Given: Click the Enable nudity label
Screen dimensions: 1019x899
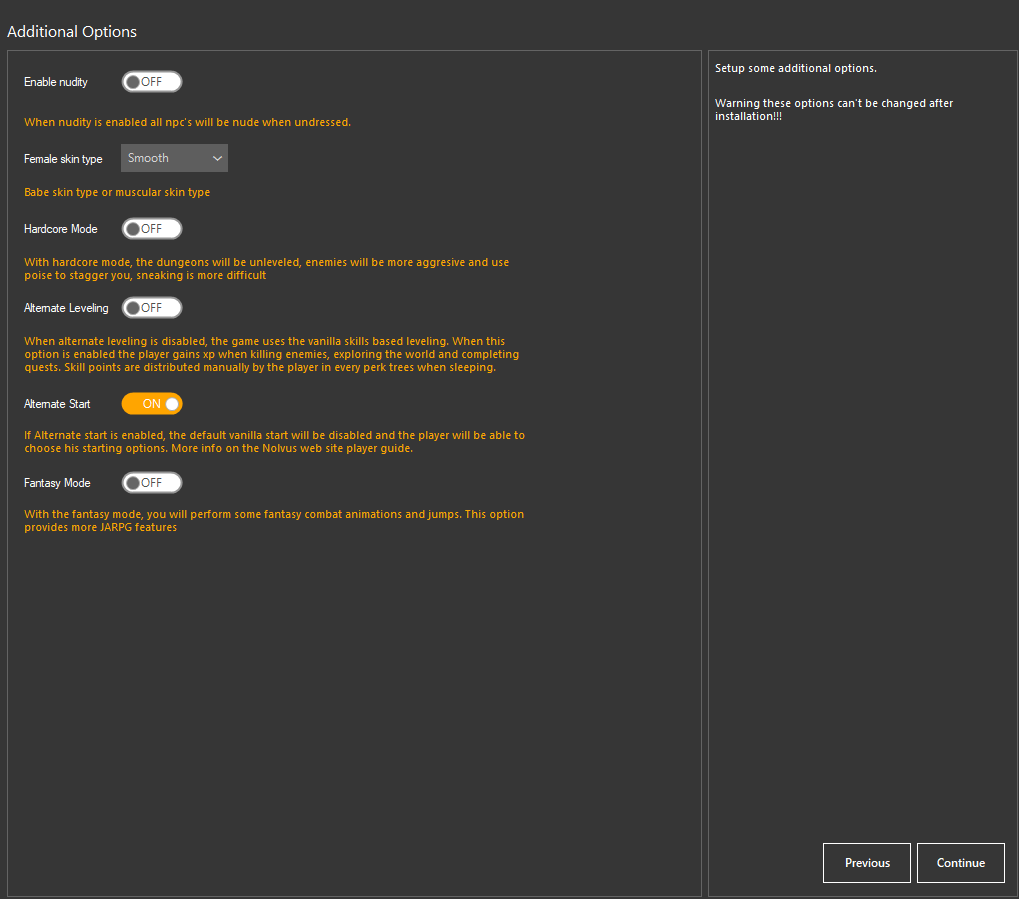Looking at the screenshot, I should click(x=56, y=82).
